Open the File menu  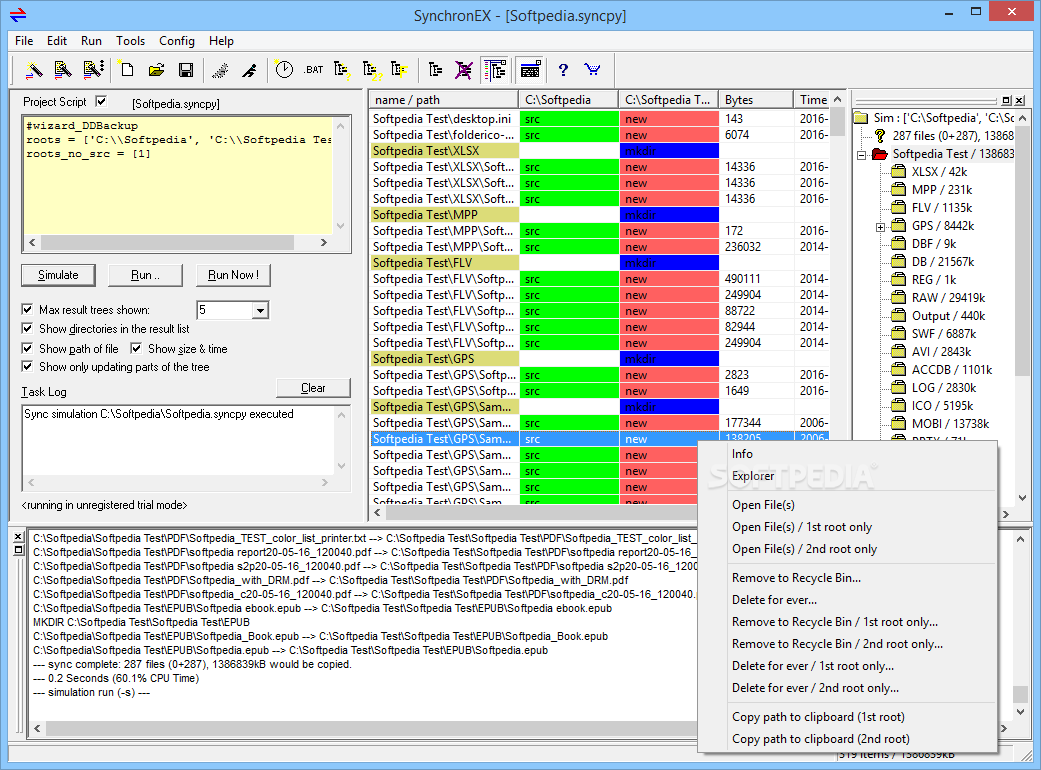pos(24,41)
